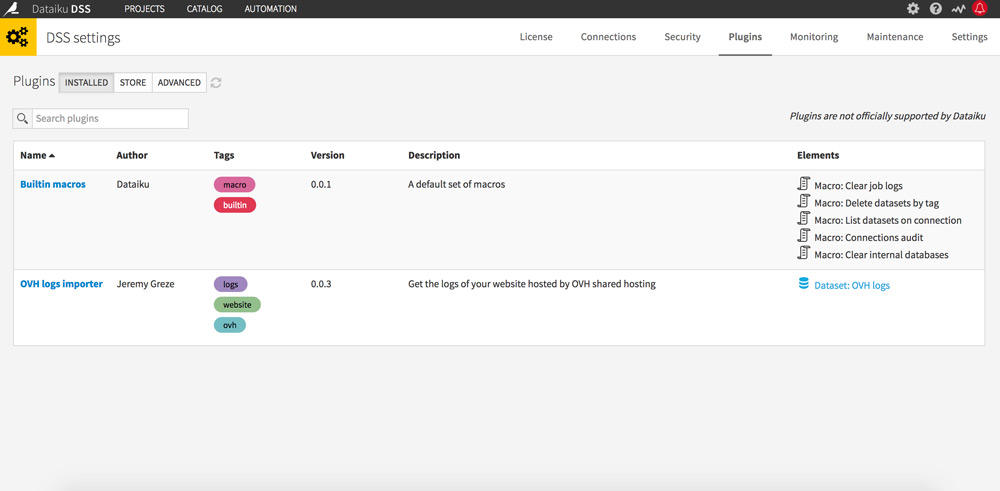Click the Dataiku bird logo
The width and height of the screenshot is (1000, 491).
[x=11, y=9]
